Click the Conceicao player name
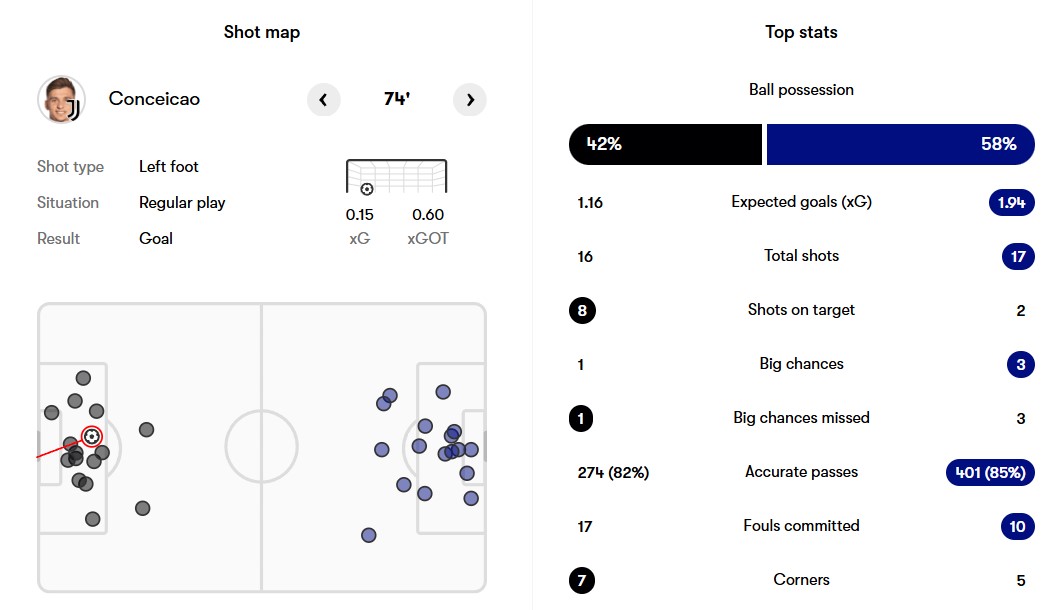The width and height of the screenshot is (1062, 610). 154,99
